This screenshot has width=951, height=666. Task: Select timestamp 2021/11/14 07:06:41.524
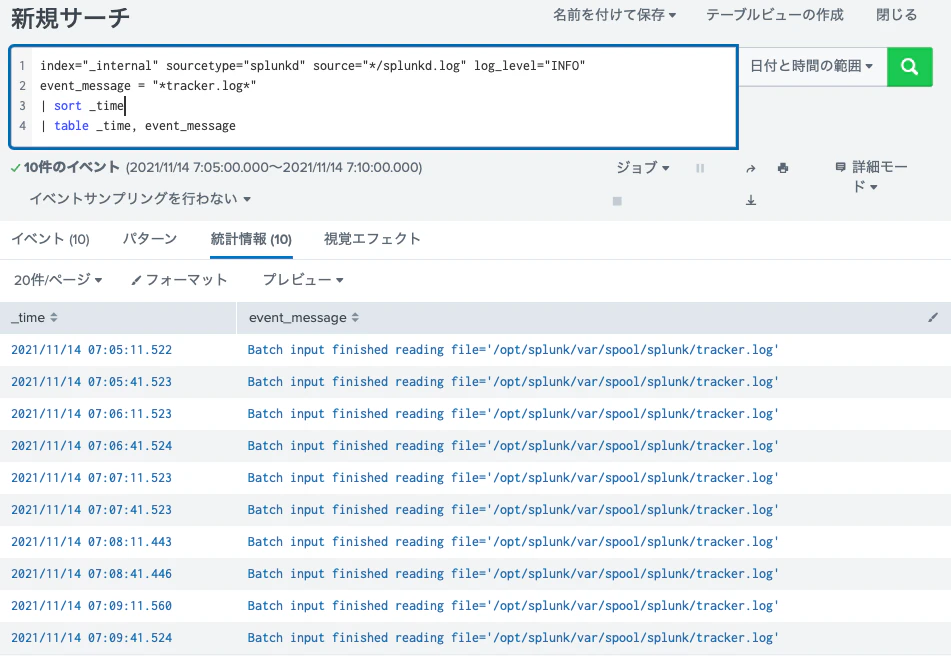coord(92,446)
